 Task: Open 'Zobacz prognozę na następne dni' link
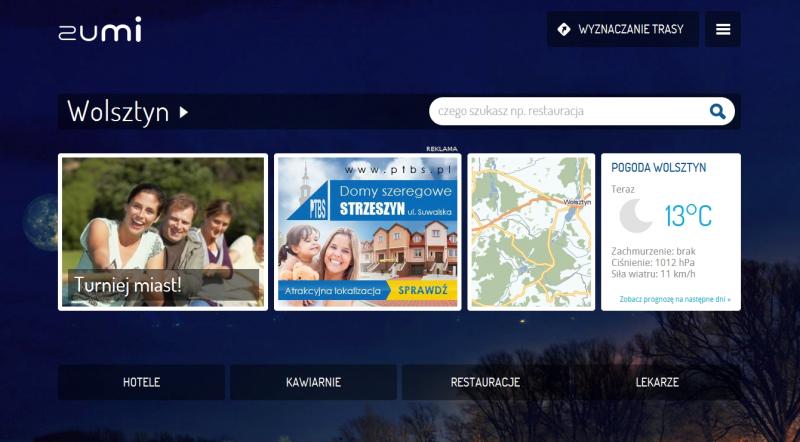(675, 299)
